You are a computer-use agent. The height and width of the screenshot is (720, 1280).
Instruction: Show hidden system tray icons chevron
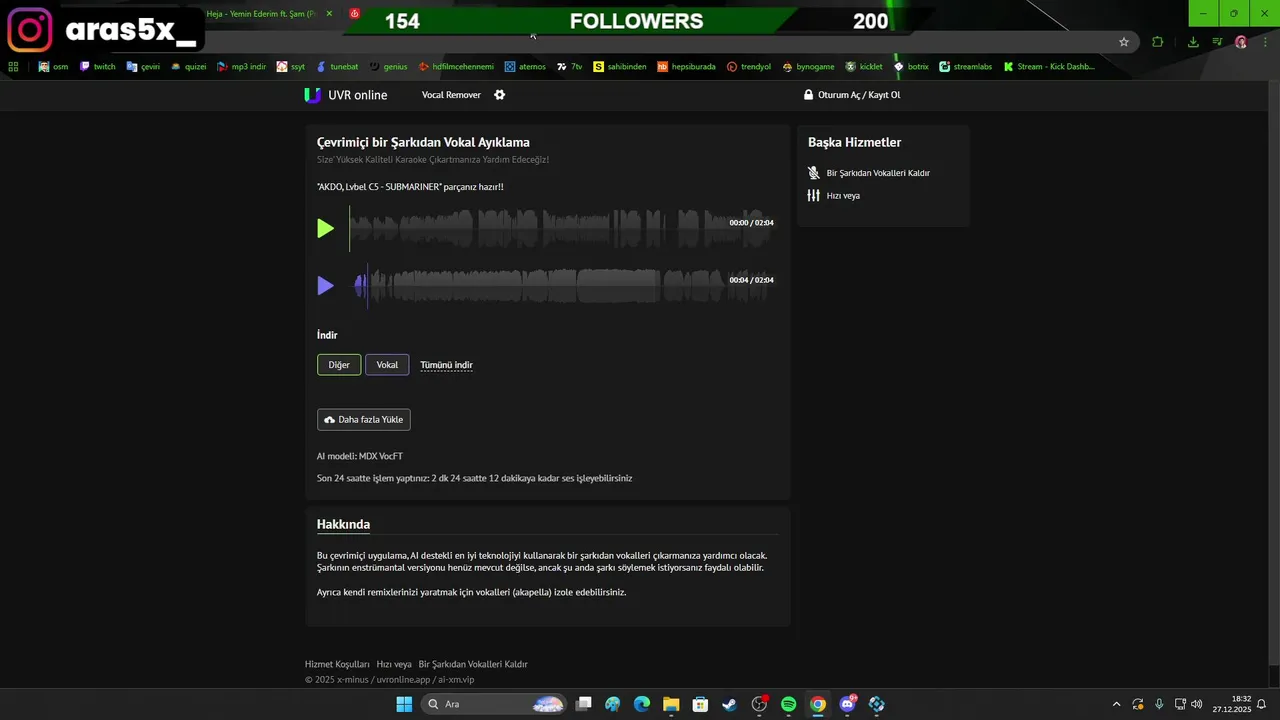click(1117, 704)
